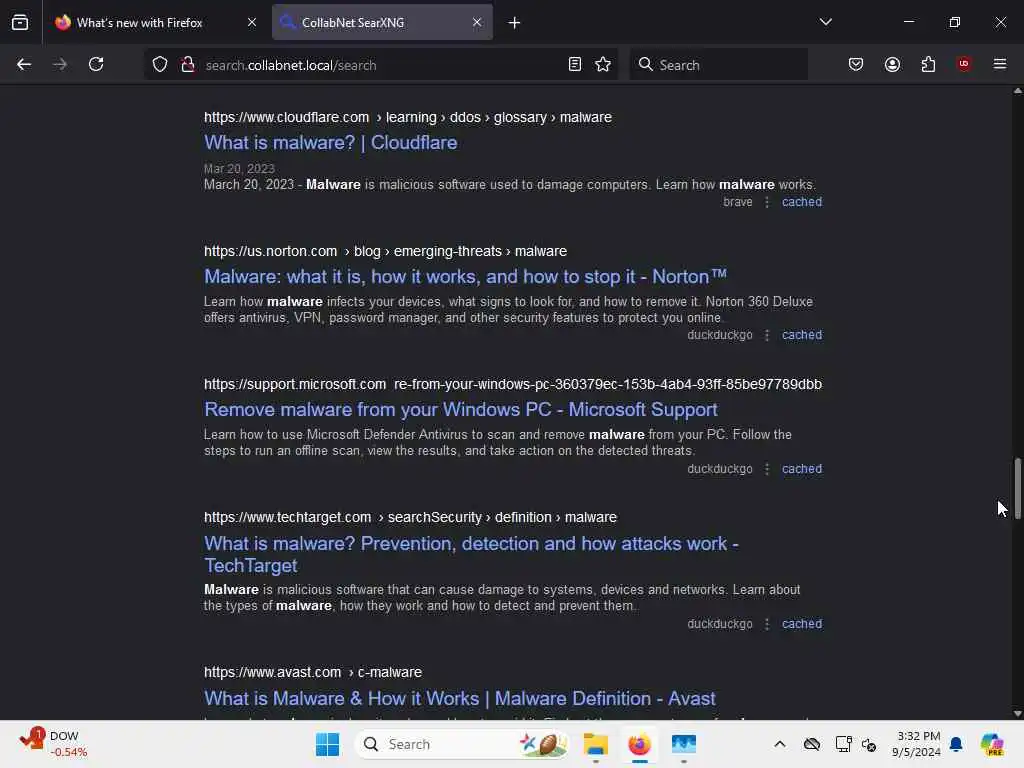Image resolution: width=1024 pixels, height=768 pixels.
Task: Open clock showing 3:32 PM
Action: coord(916,744)
